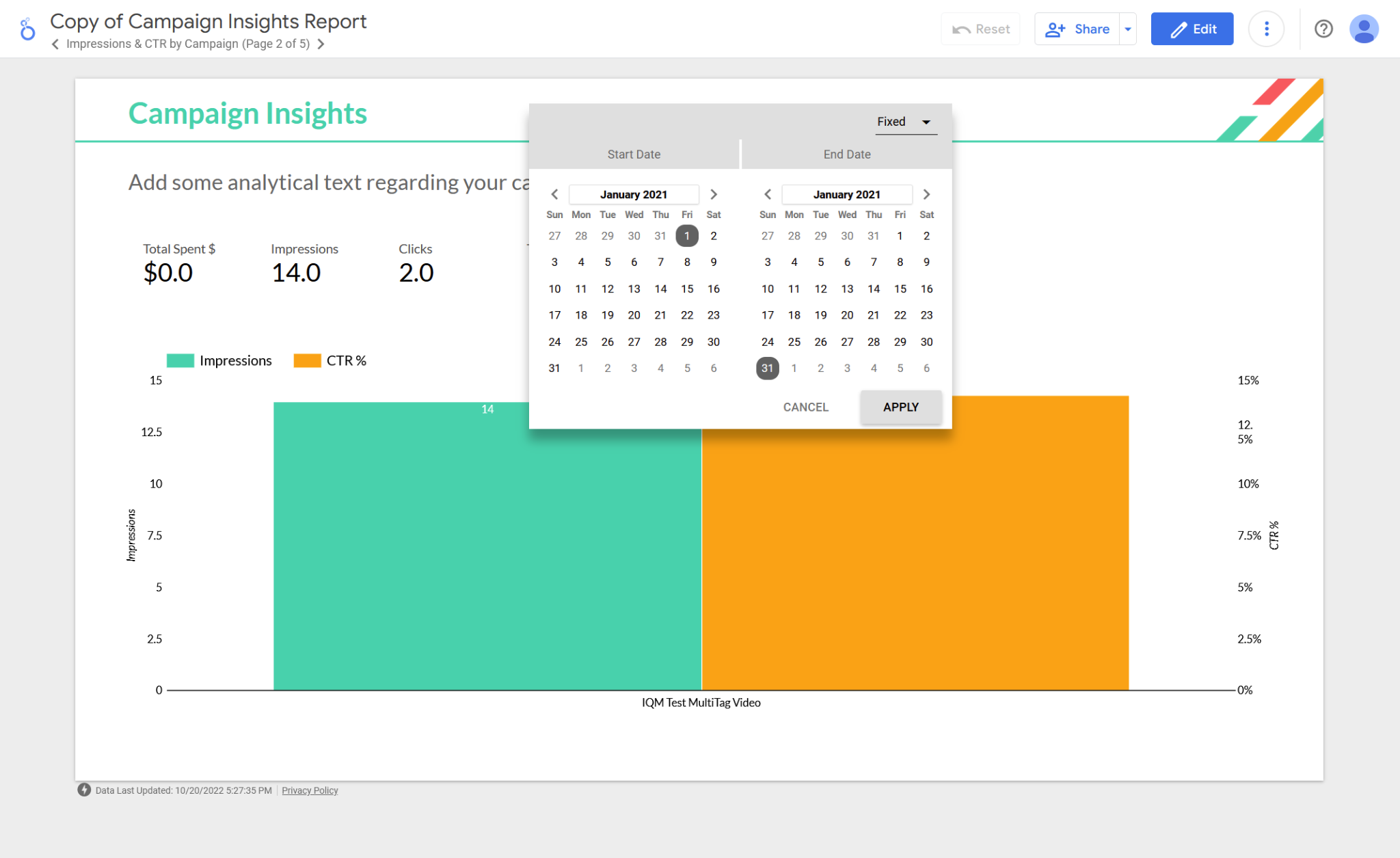Open the three-dot more options menu

[x=1266, y=29]
